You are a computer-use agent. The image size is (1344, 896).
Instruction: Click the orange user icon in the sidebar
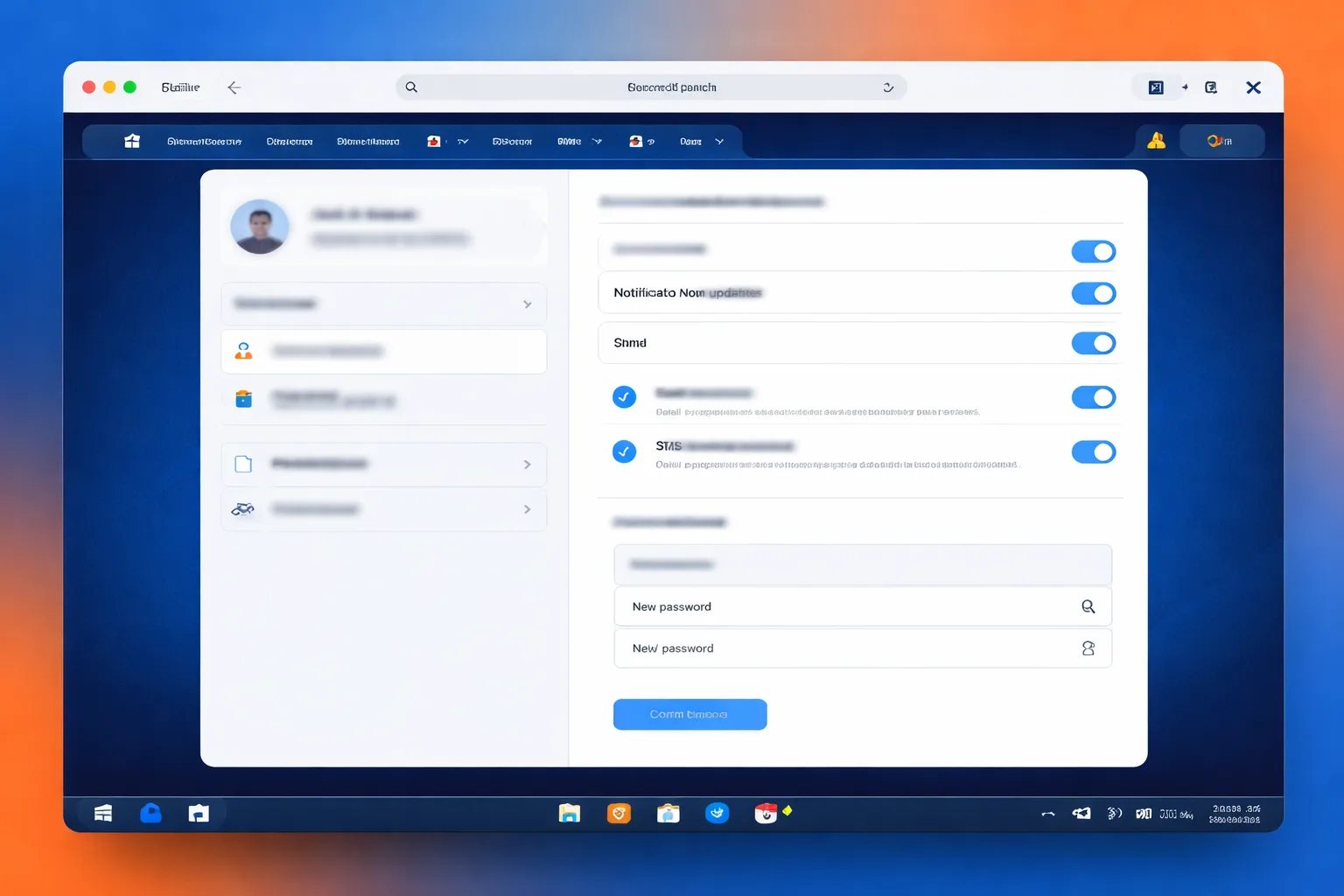244,351
